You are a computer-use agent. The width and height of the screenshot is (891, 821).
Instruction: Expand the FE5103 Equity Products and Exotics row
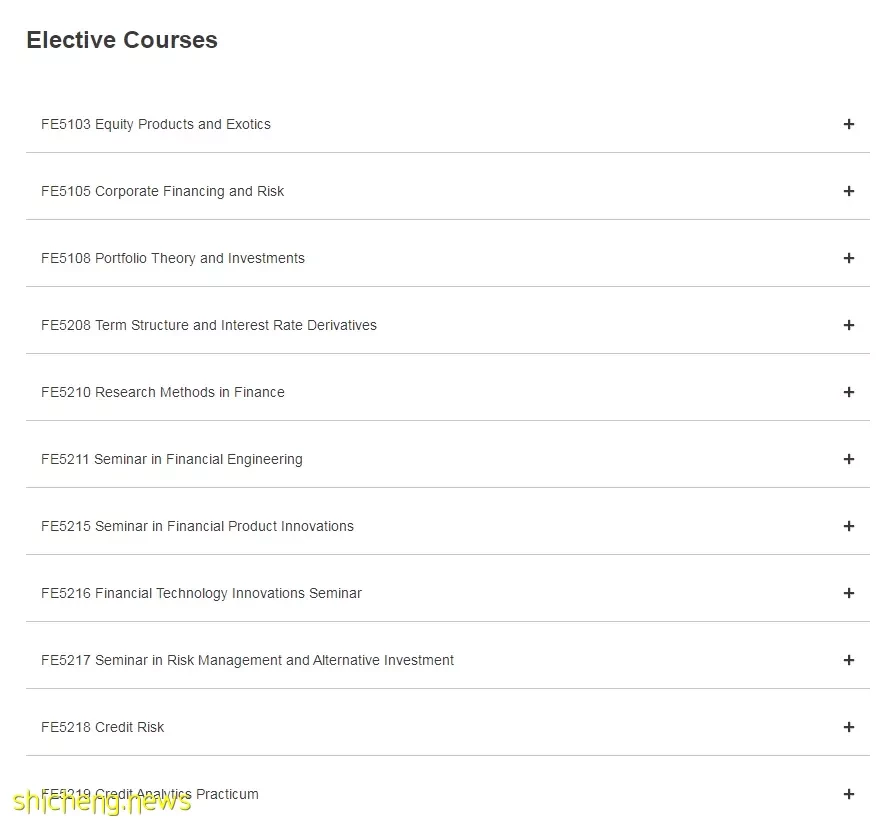coord(448,124)
